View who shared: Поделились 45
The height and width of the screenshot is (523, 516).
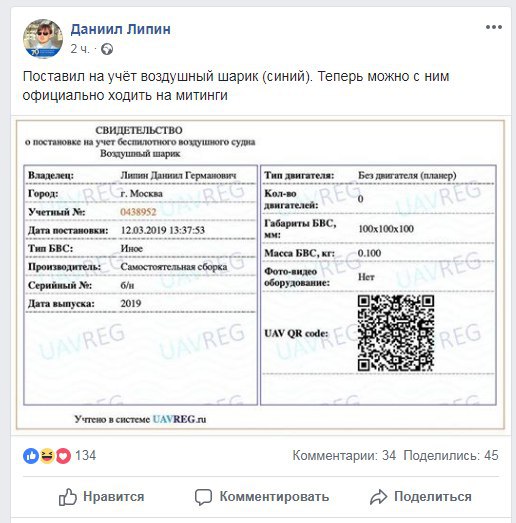click(451, 456)
